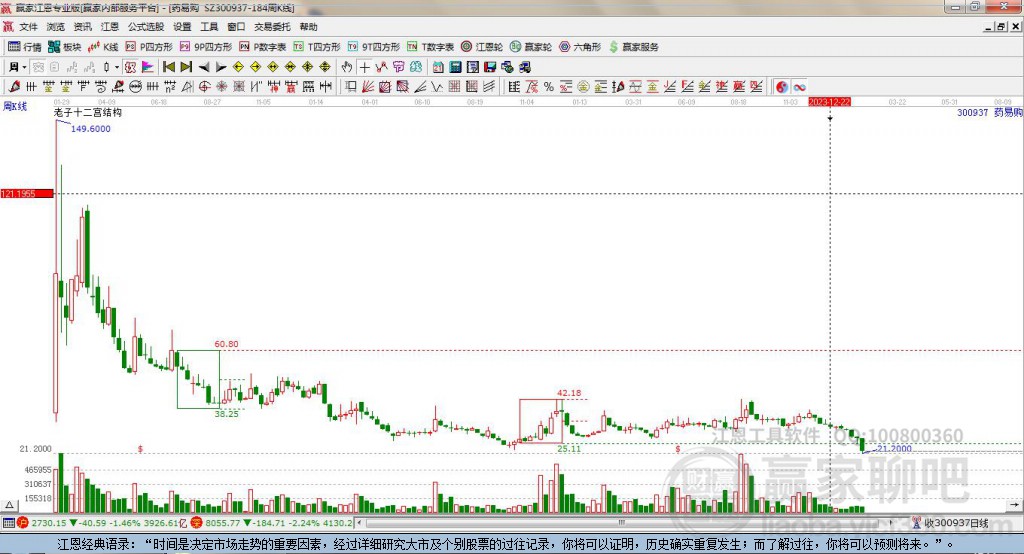Click the black right arrow icon
Screen dimensions: 1024x554
[x=221, y=67]
